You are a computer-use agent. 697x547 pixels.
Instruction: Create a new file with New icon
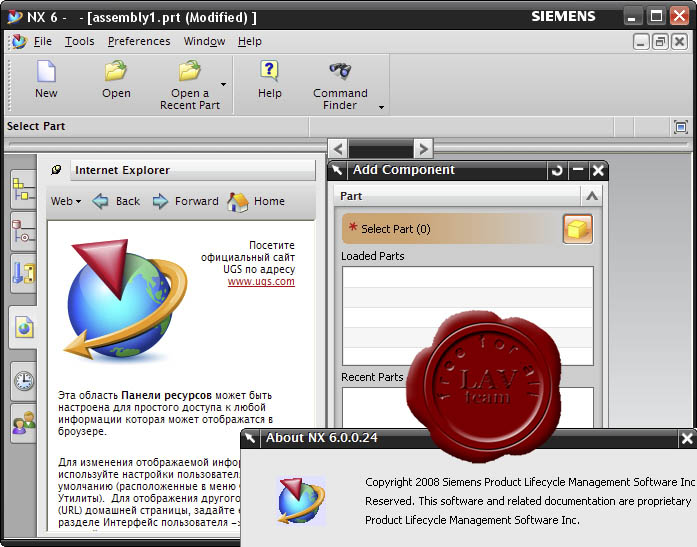tap(46, 72)
